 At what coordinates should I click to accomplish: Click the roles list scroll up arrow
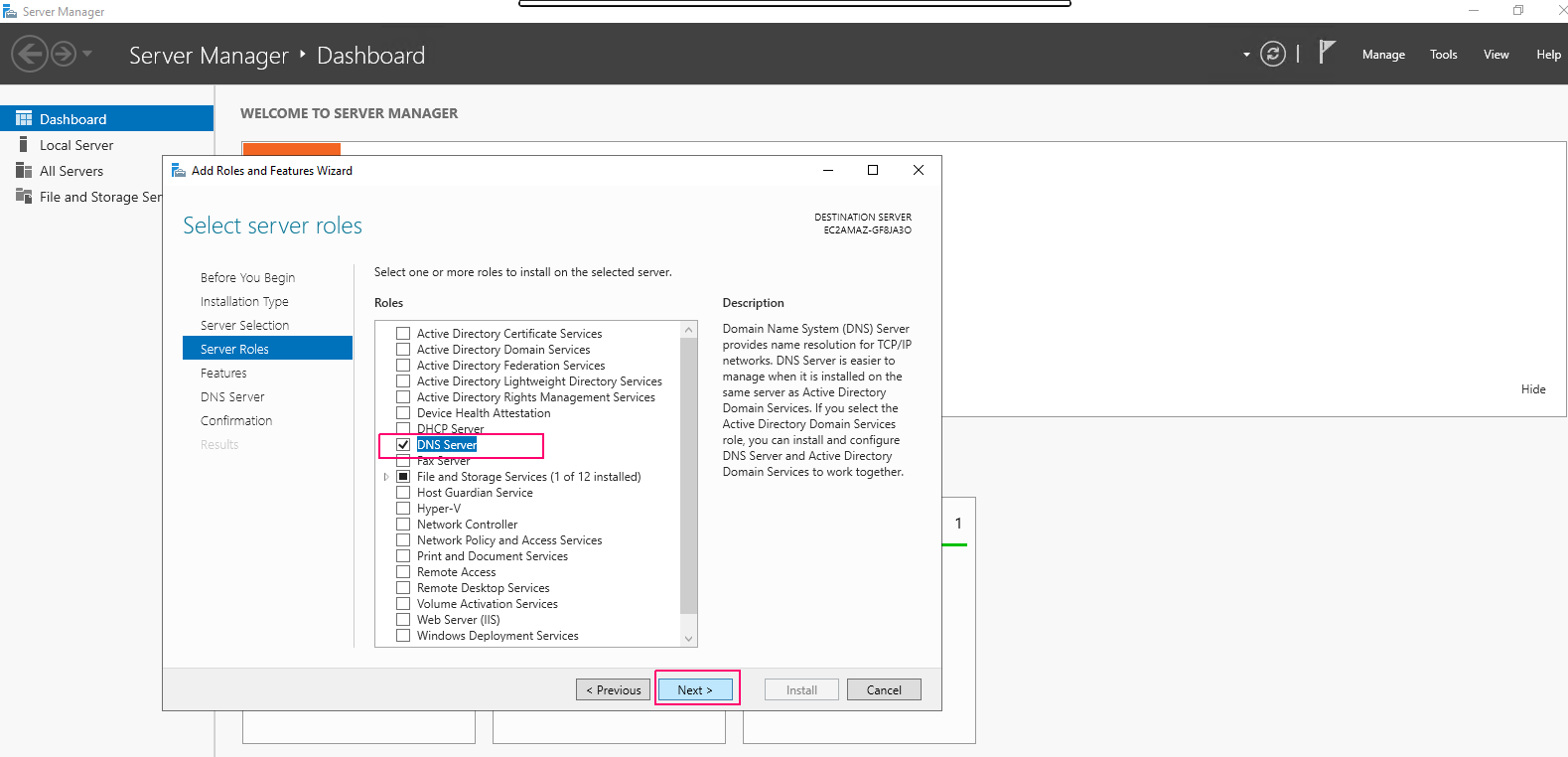tap(689, 329)
